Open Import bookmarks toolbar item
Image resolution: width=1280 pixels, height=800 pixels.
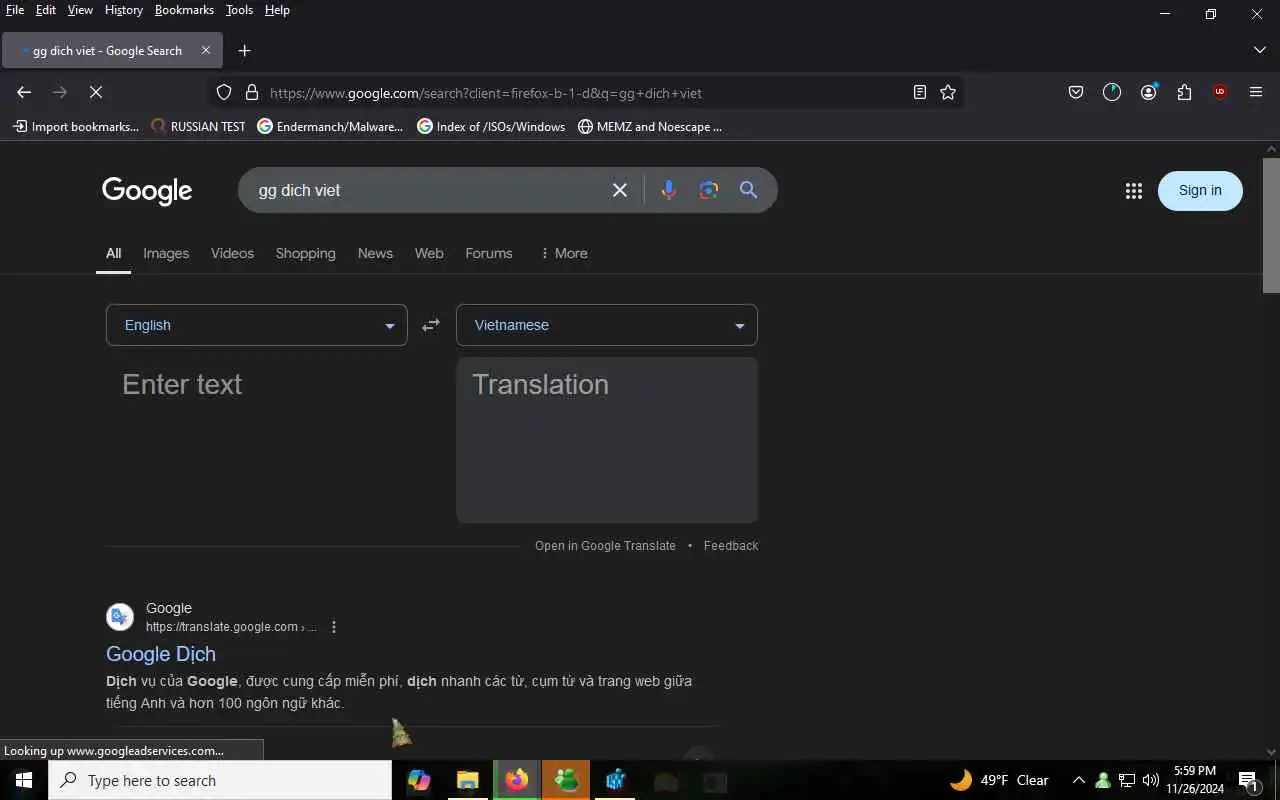pos(76,127)
